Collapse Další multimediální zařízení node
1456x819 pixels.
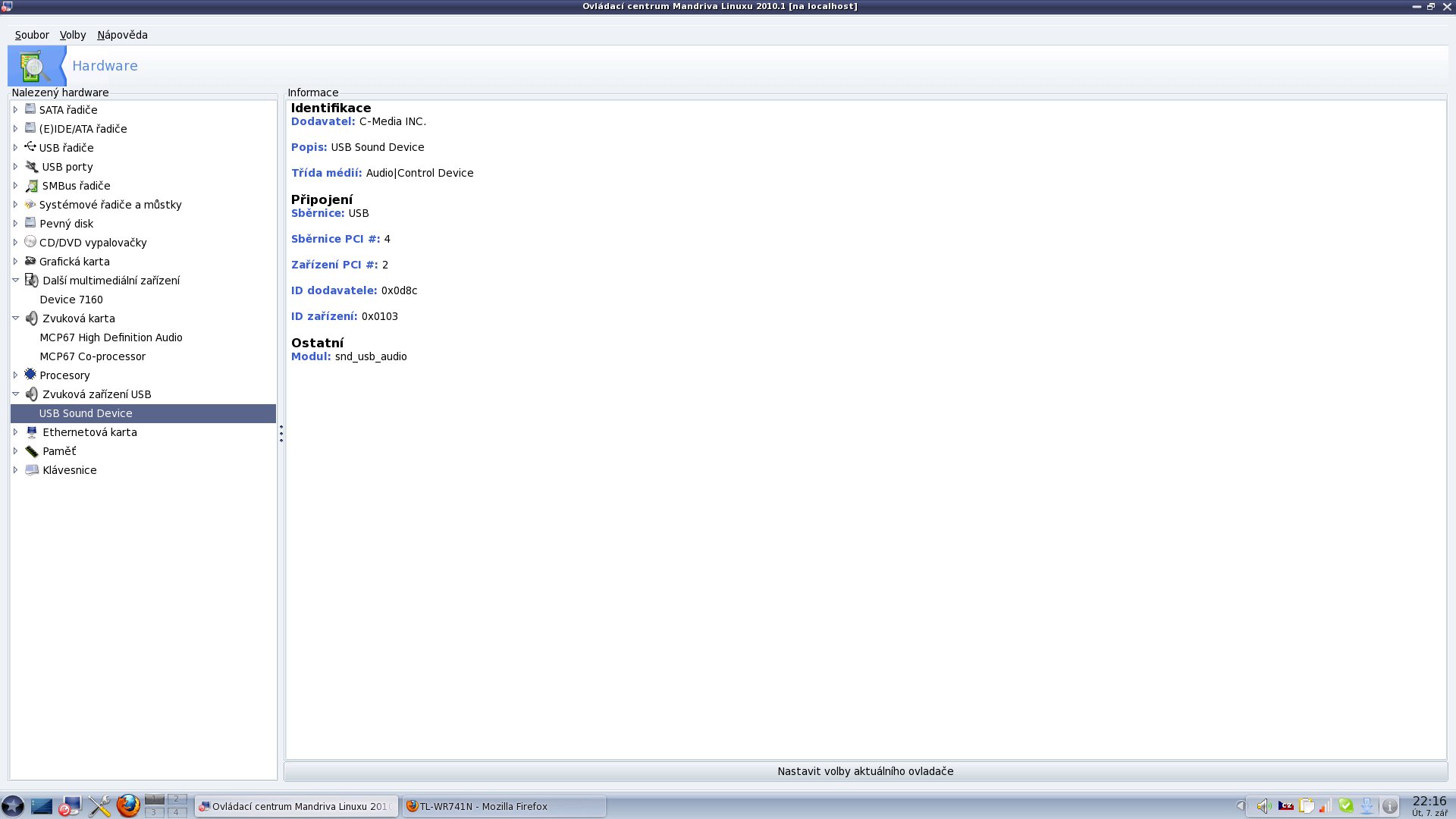pyautogui.click(x=15, y=281)
